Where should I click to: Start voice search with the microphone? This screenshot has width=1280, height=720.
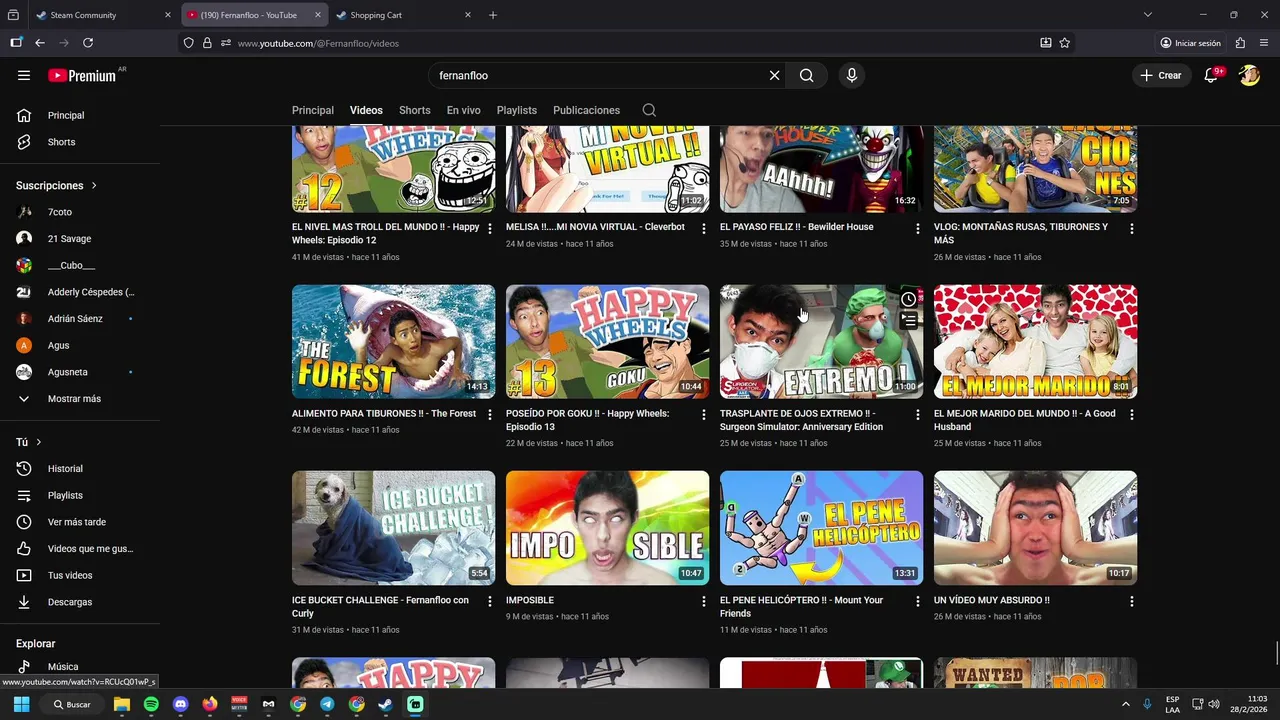tap(851, 75)
